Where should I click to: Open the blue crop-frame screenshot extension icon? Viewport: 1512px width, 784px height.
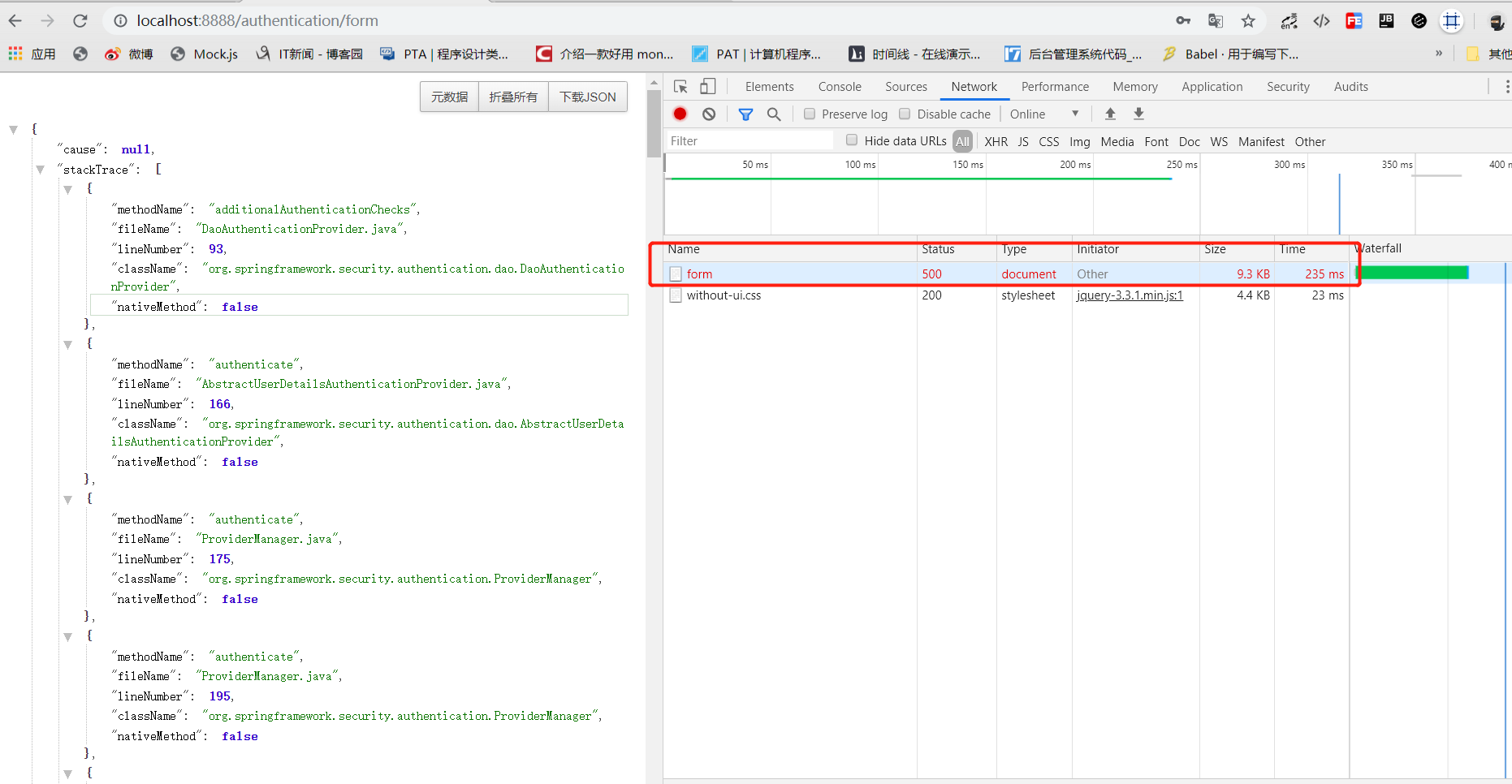(x=1451, y=21)
